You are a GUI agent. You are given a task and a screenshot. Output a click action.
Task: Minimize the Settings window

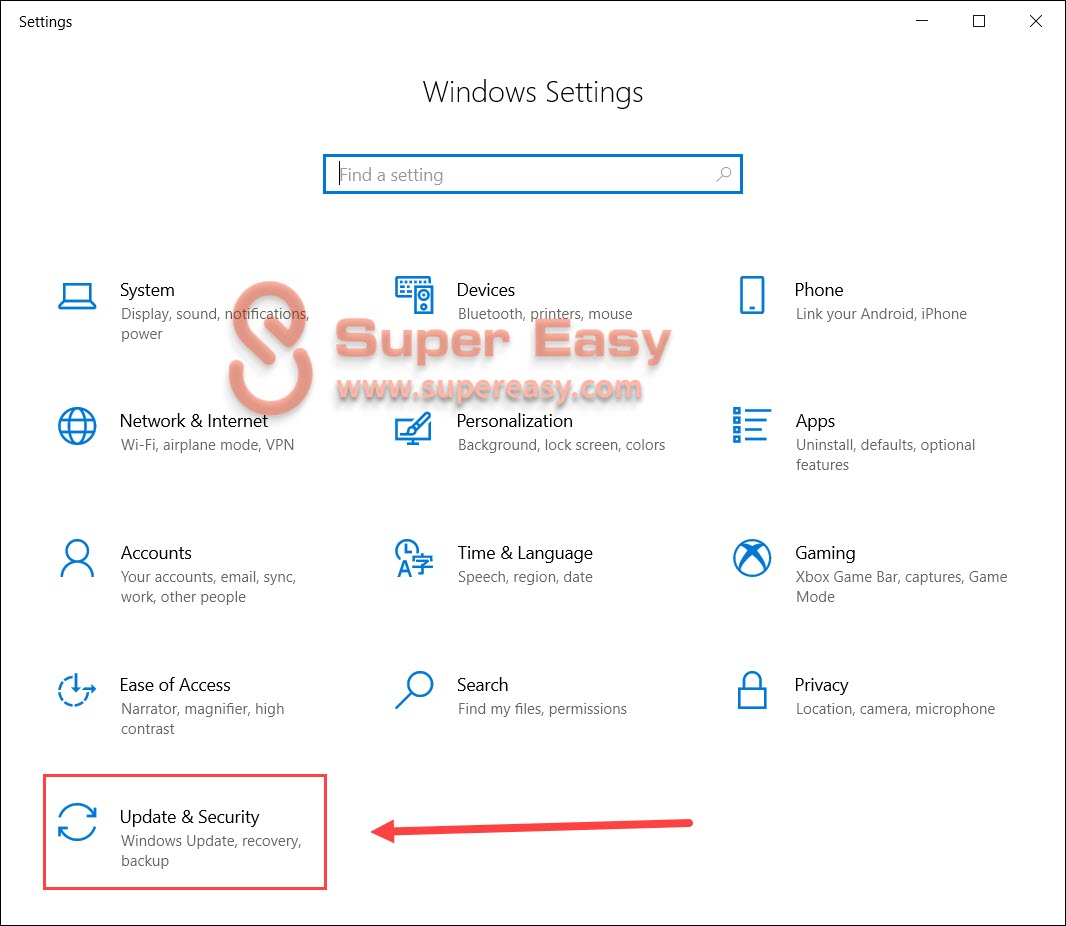pyautogui.click(x=922, y=21)
